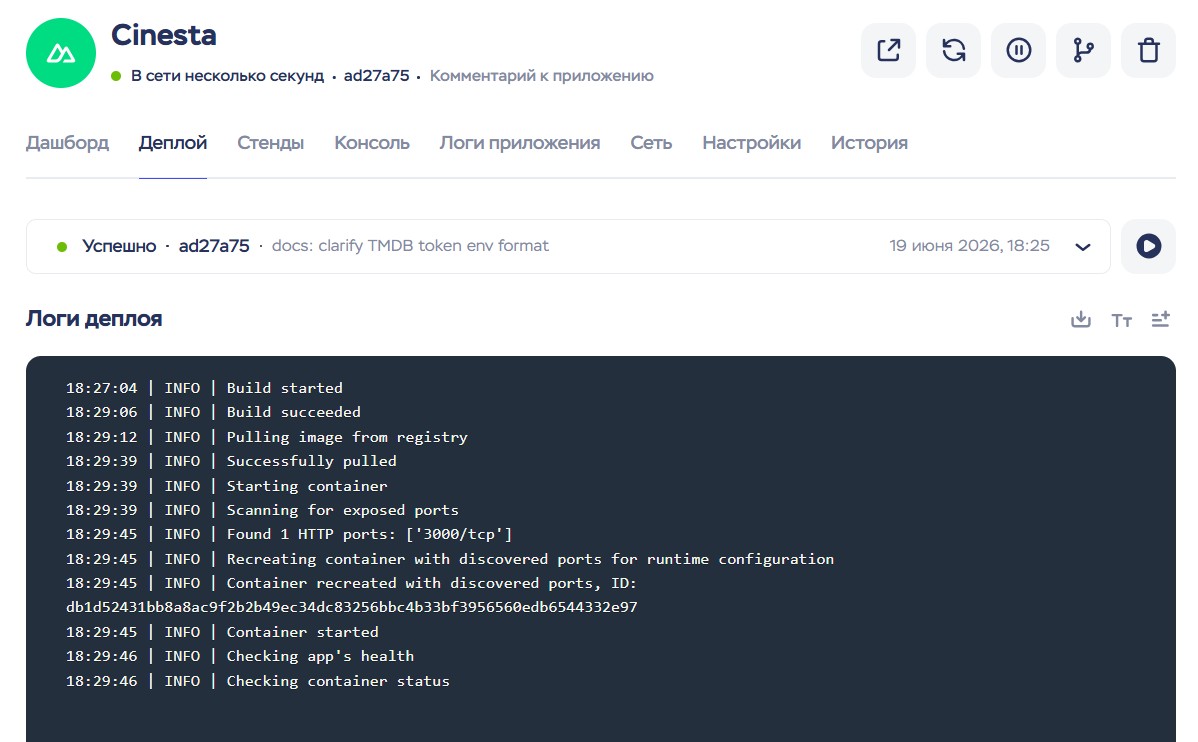Click the log lines settings icon

point(1161,319)
